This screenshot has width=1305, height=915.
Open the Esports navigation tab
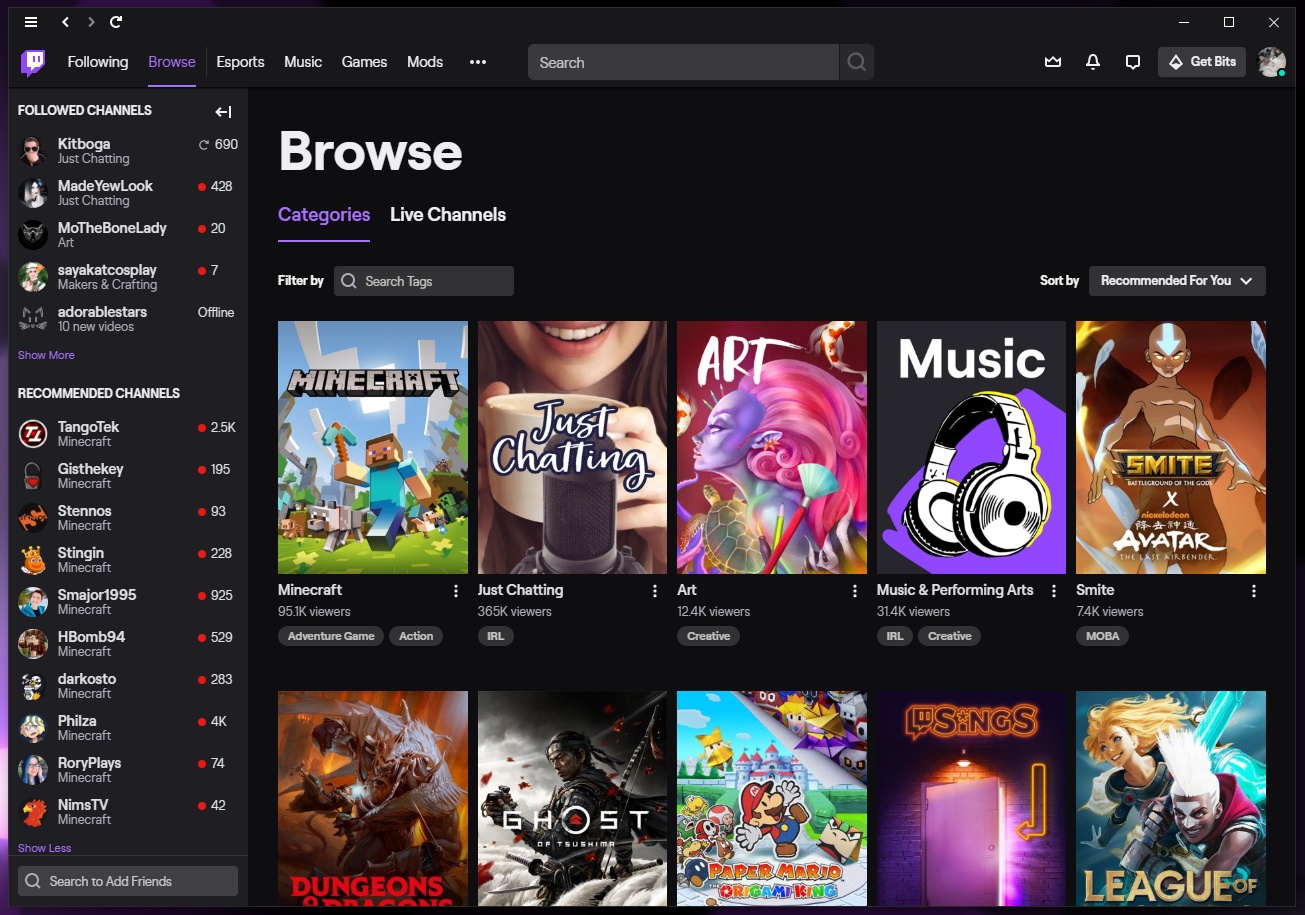tap(240, 62)
